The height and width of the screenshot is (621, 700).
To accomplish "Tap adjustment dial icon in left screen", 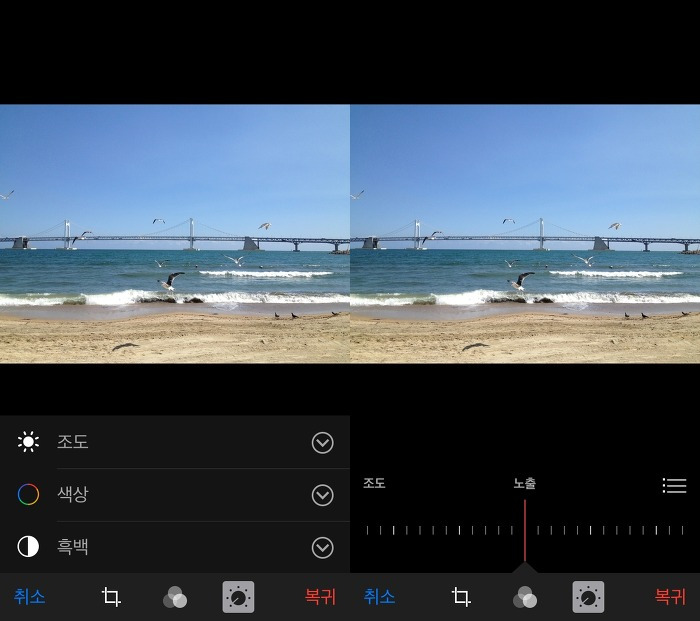I will 238,597.
